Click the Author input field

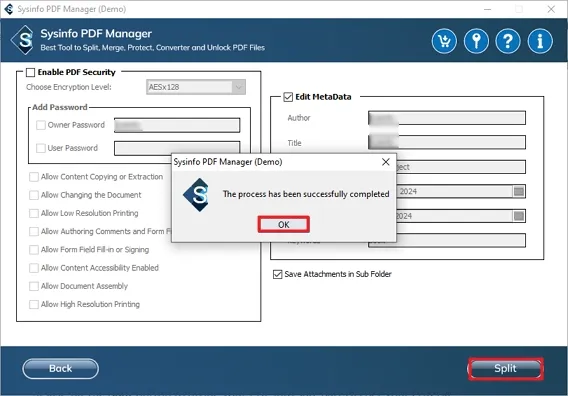tap(447, 118)
